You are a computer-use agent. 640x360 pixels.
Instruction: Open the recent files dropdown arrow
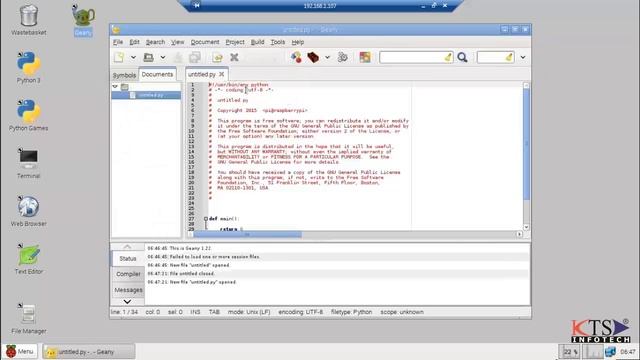162,58
